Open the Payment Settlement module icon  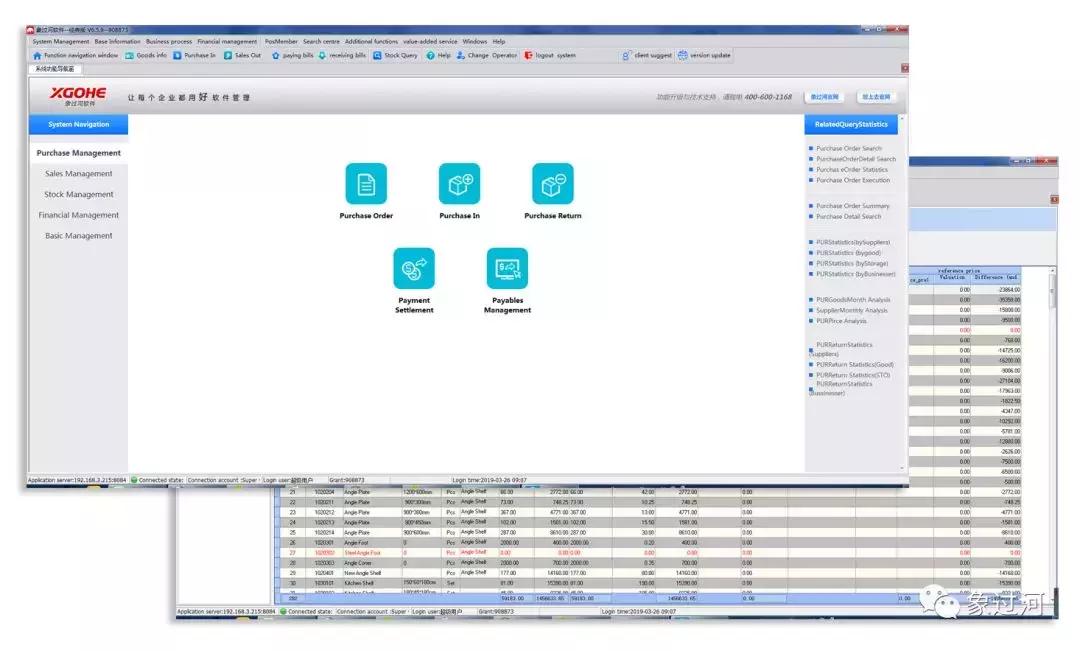point(414,269)
